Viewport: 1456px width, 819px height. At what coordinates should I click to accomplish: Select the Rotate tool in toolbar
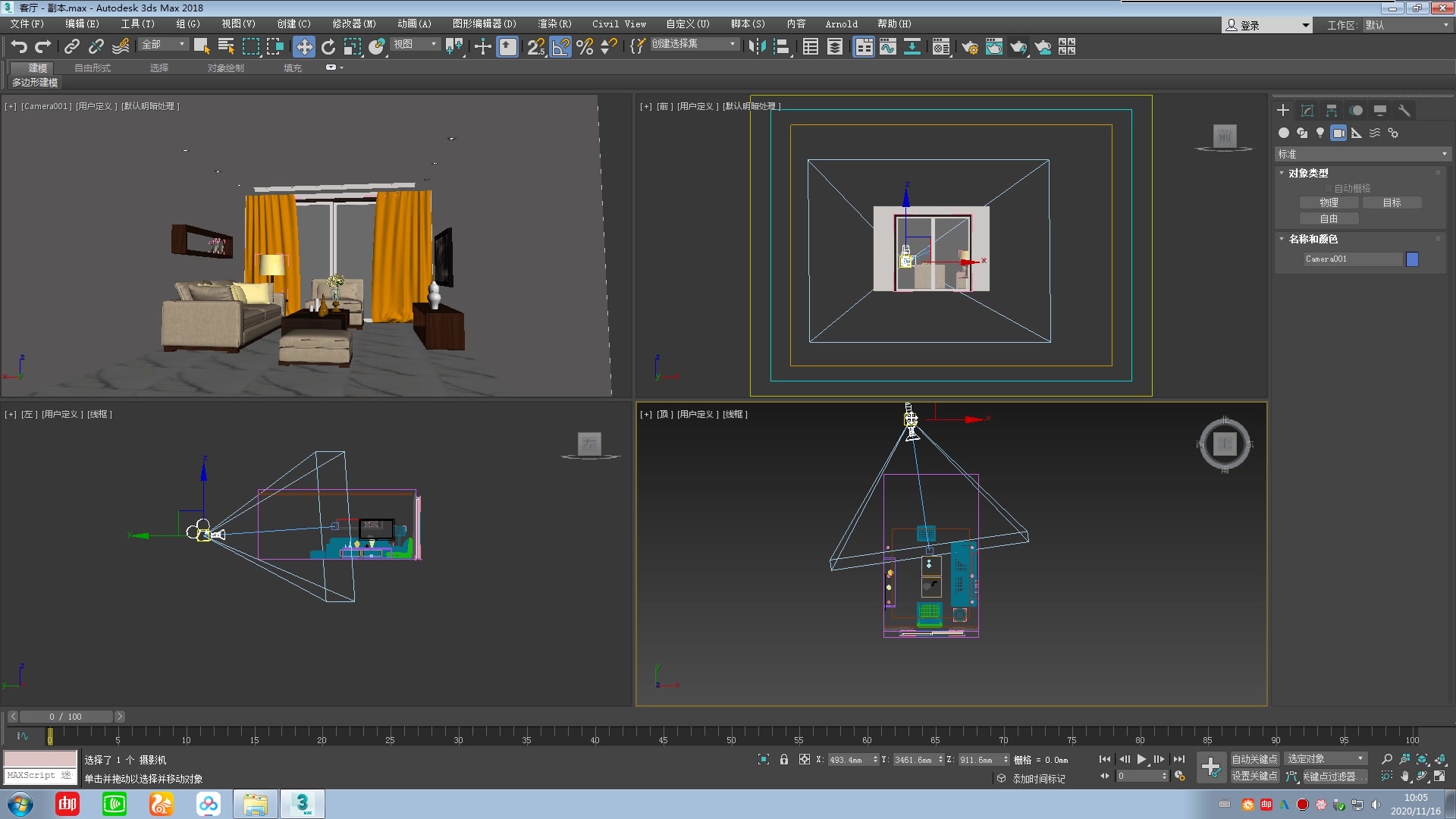(328, 47)
